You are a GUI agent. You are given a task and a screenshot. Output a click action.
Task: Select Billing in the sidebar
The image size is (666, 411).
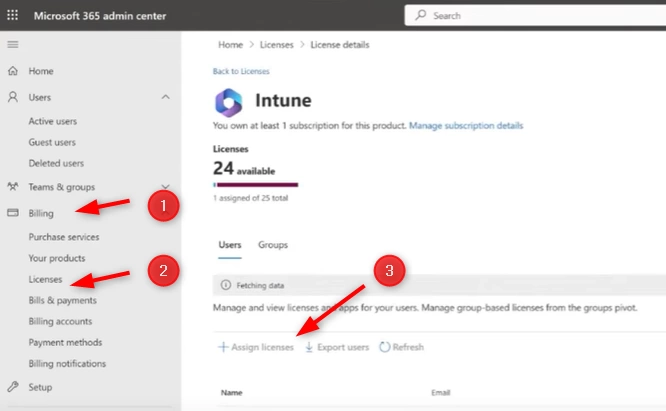(41, 213)
